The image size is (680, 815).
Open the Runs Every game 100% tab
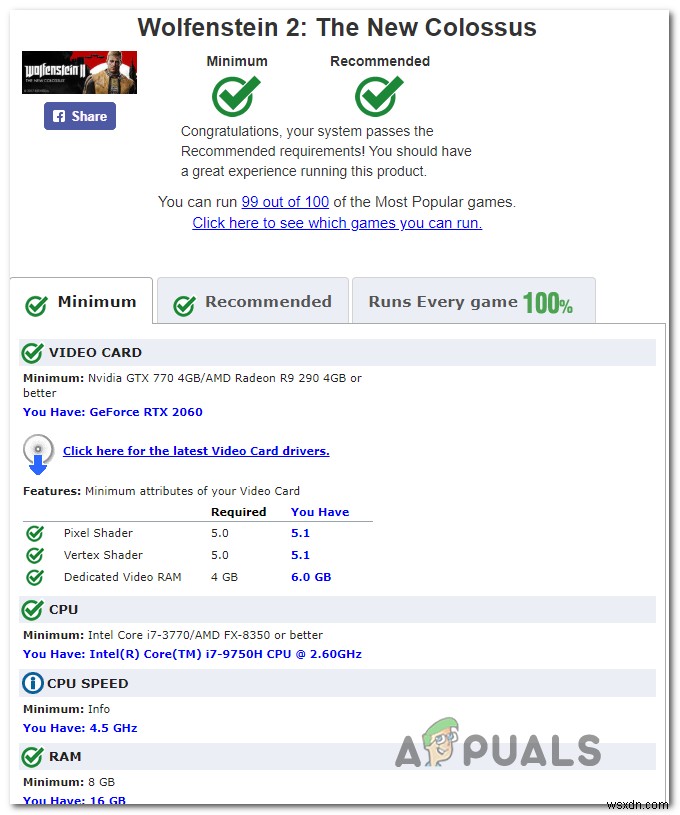click(x=474, y=301)
